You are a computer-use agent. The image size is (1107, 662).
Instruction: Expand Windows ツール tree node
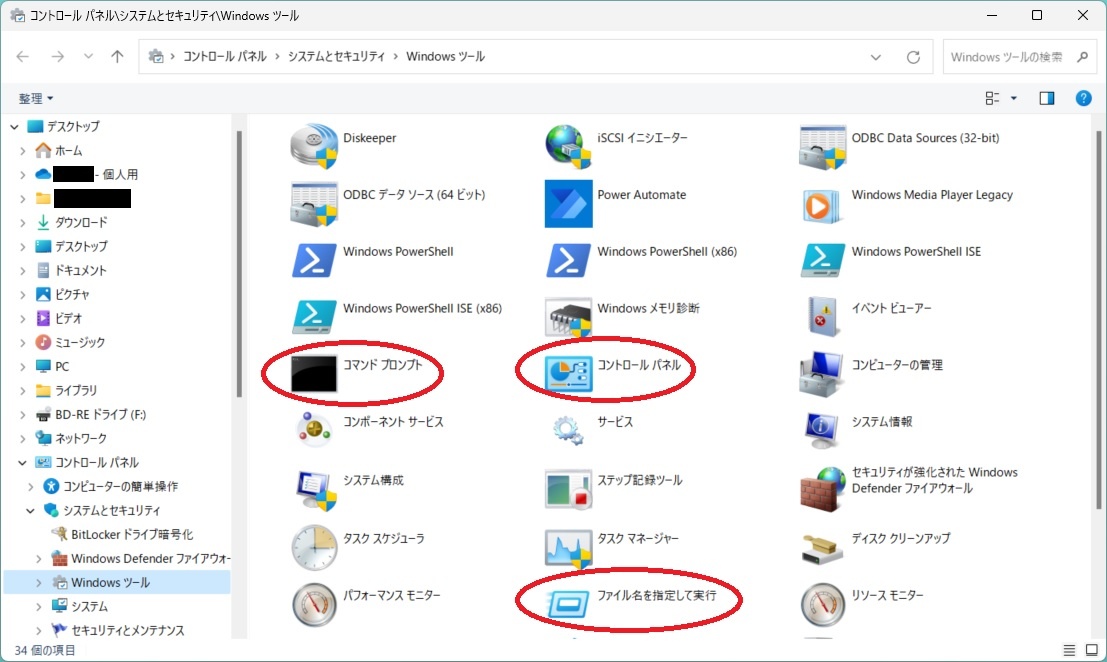point(38,583)
